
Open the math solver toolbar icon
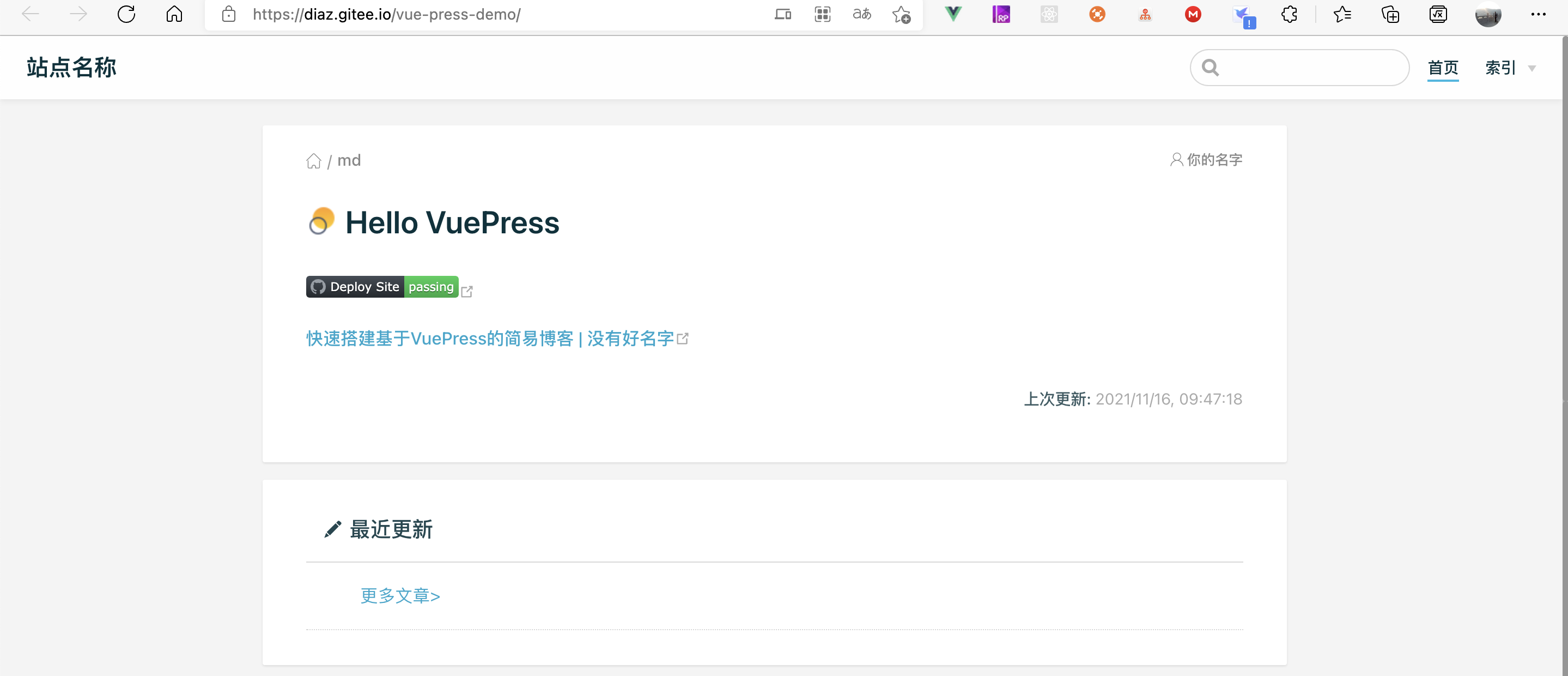click(x=1438, y=14)
